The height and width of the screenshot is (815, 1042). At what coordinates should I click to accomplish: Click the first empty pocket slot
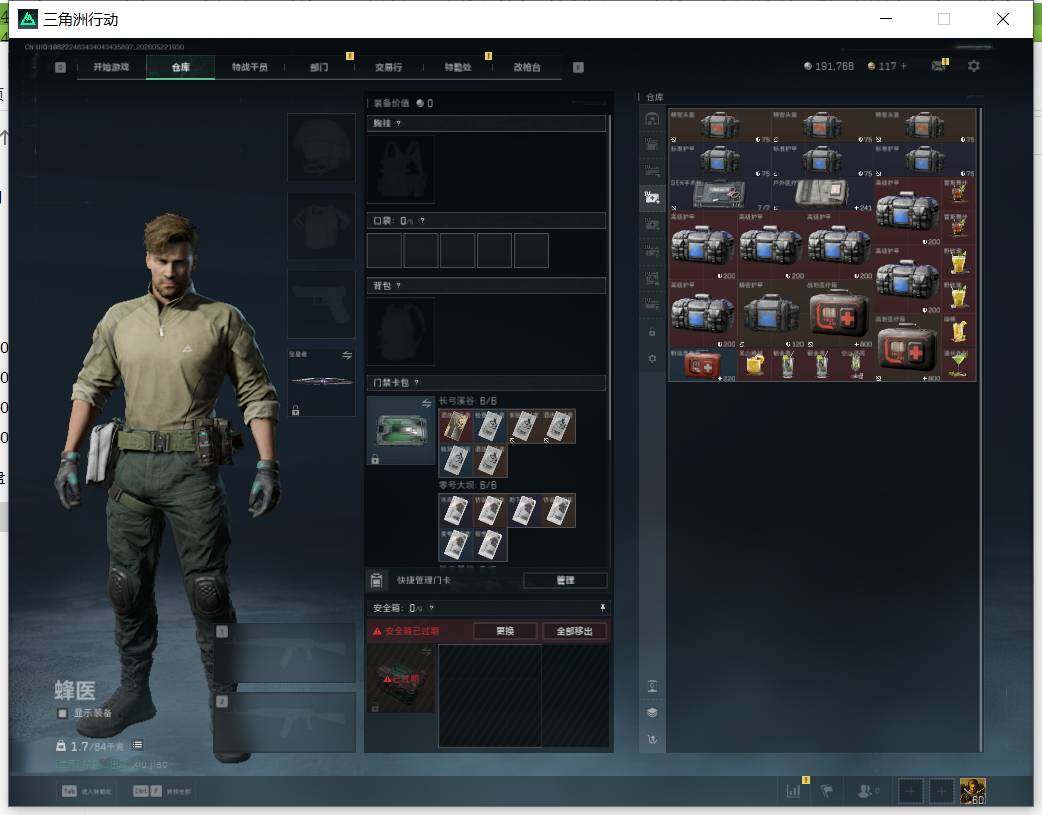pos(384,250)
